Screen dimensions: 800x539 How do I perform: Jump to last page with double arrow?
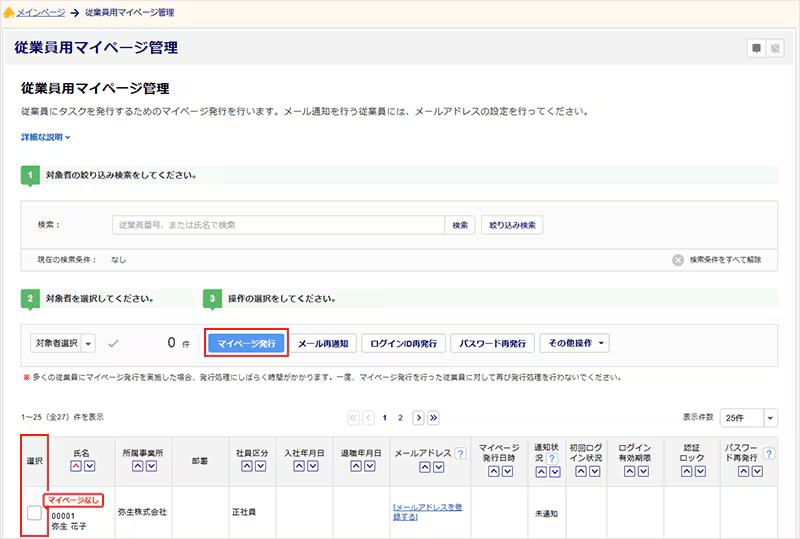click(x=433, y=417)
